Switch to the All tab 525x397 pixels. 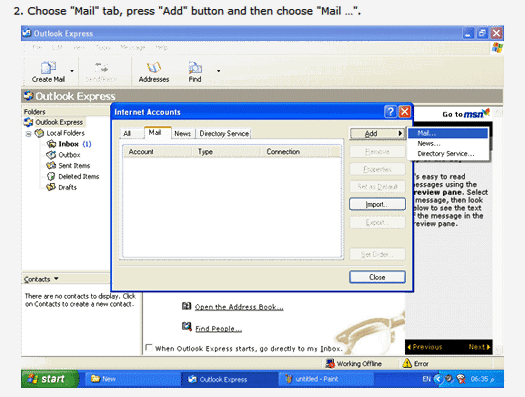pyautogui.click(x=127, y=134)
